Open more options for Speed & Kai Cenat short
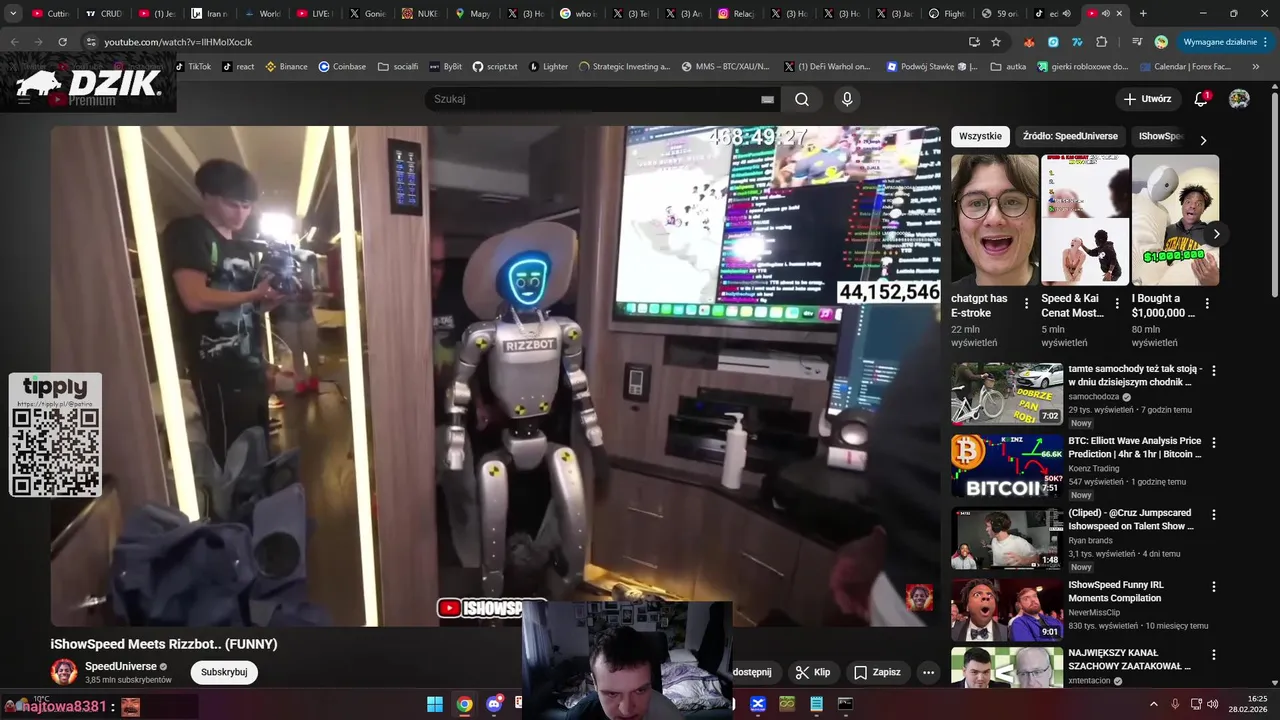Image resolution: width=1280 pixels, height=720 pixels. click(x=1116, y=303)
